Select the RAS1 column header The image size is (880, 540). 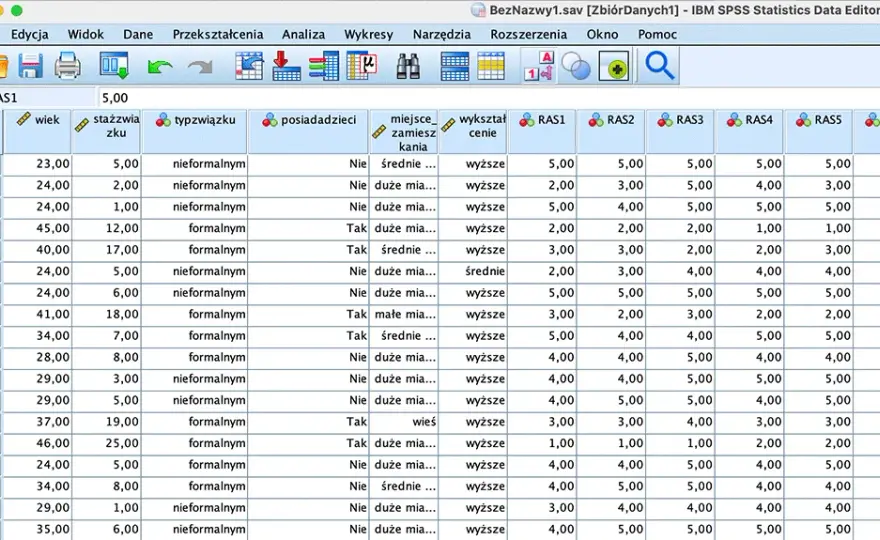pyautogui.click(x=542, y=131)
